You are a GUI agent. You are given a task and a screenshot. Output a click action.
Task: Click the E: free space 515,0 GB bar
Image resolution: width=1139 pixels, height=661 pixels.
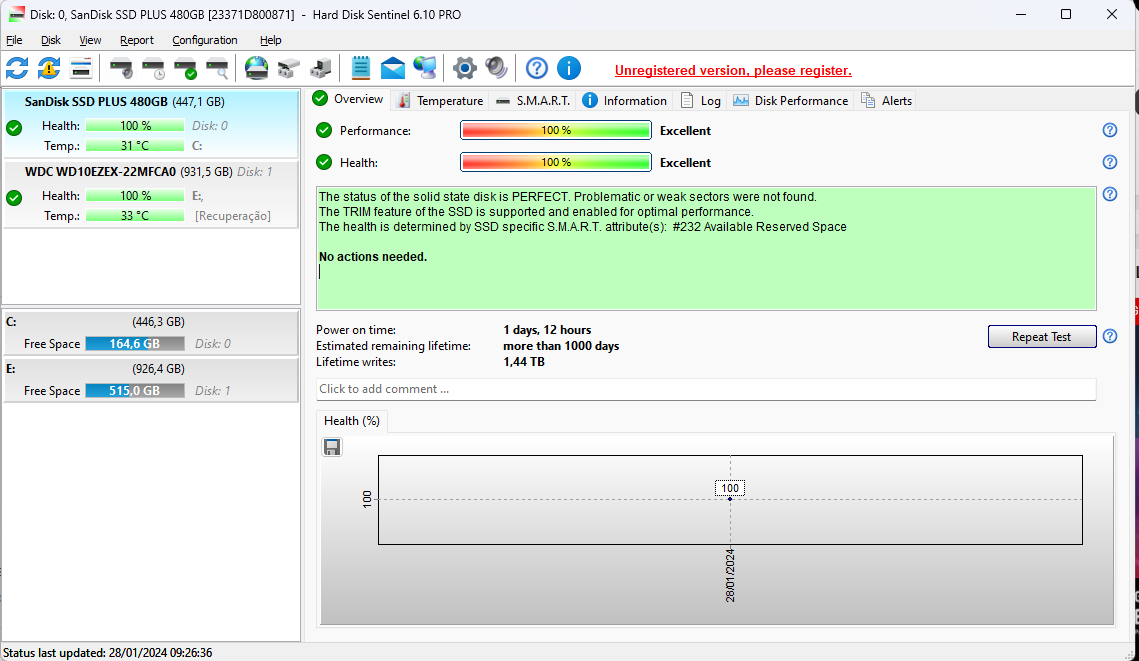click(134, 391)
